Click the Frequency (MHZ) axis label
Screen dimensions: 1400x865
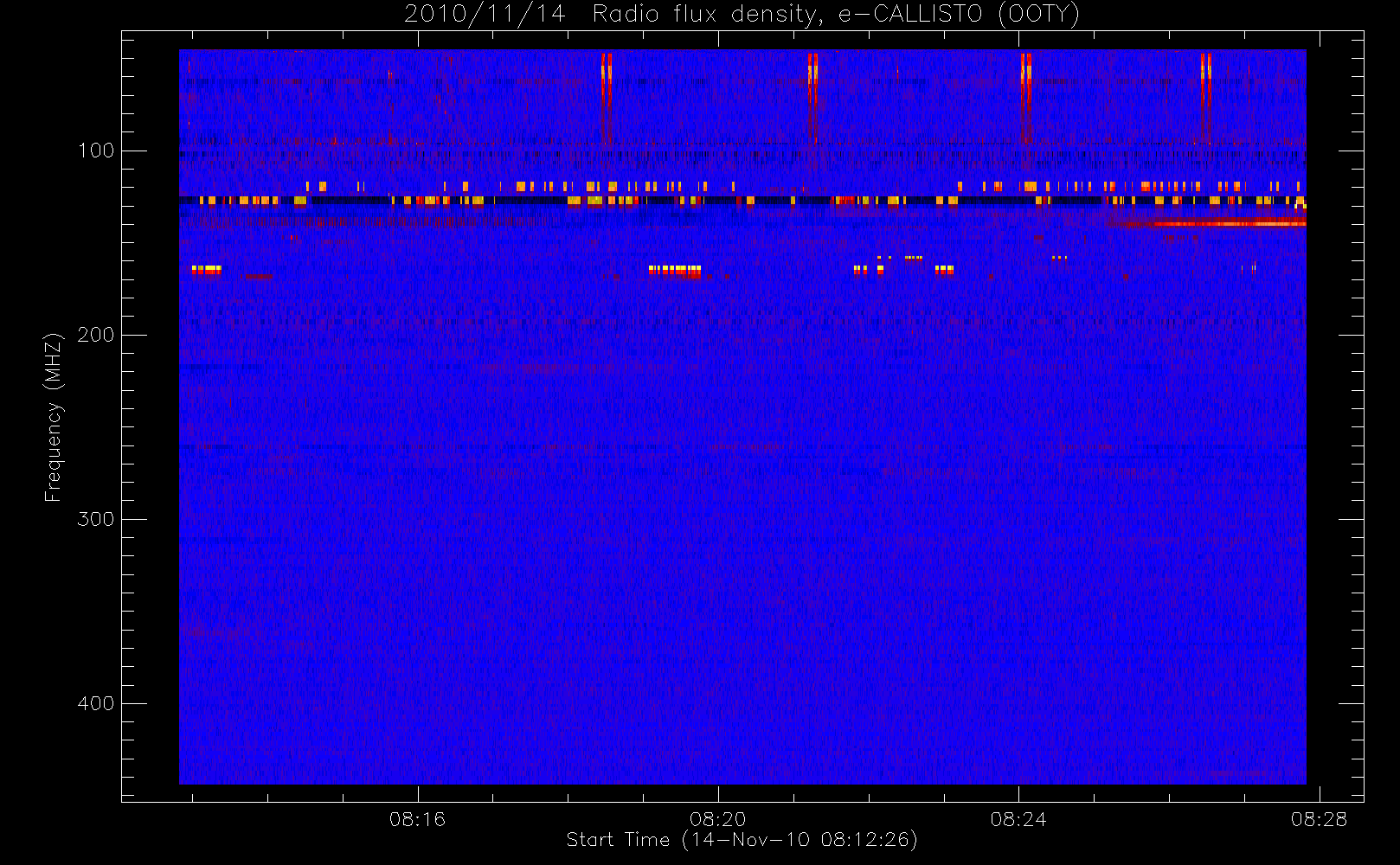click(x=54, y=417)
